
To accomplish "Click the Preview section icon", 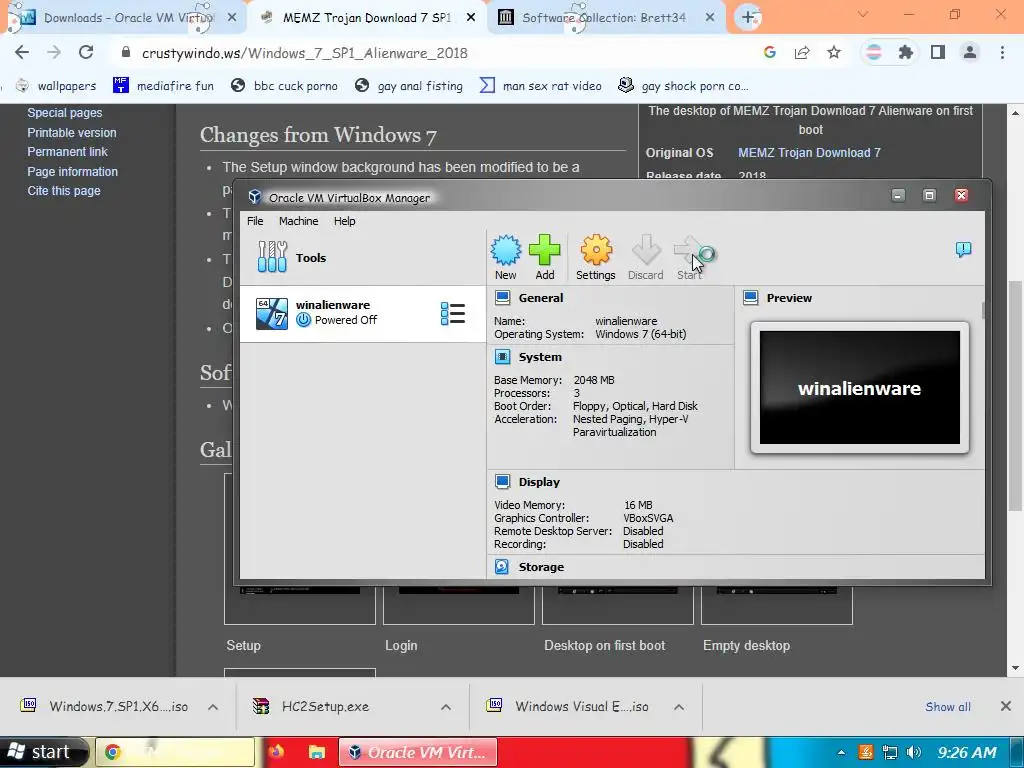I will tap(751, 298).
